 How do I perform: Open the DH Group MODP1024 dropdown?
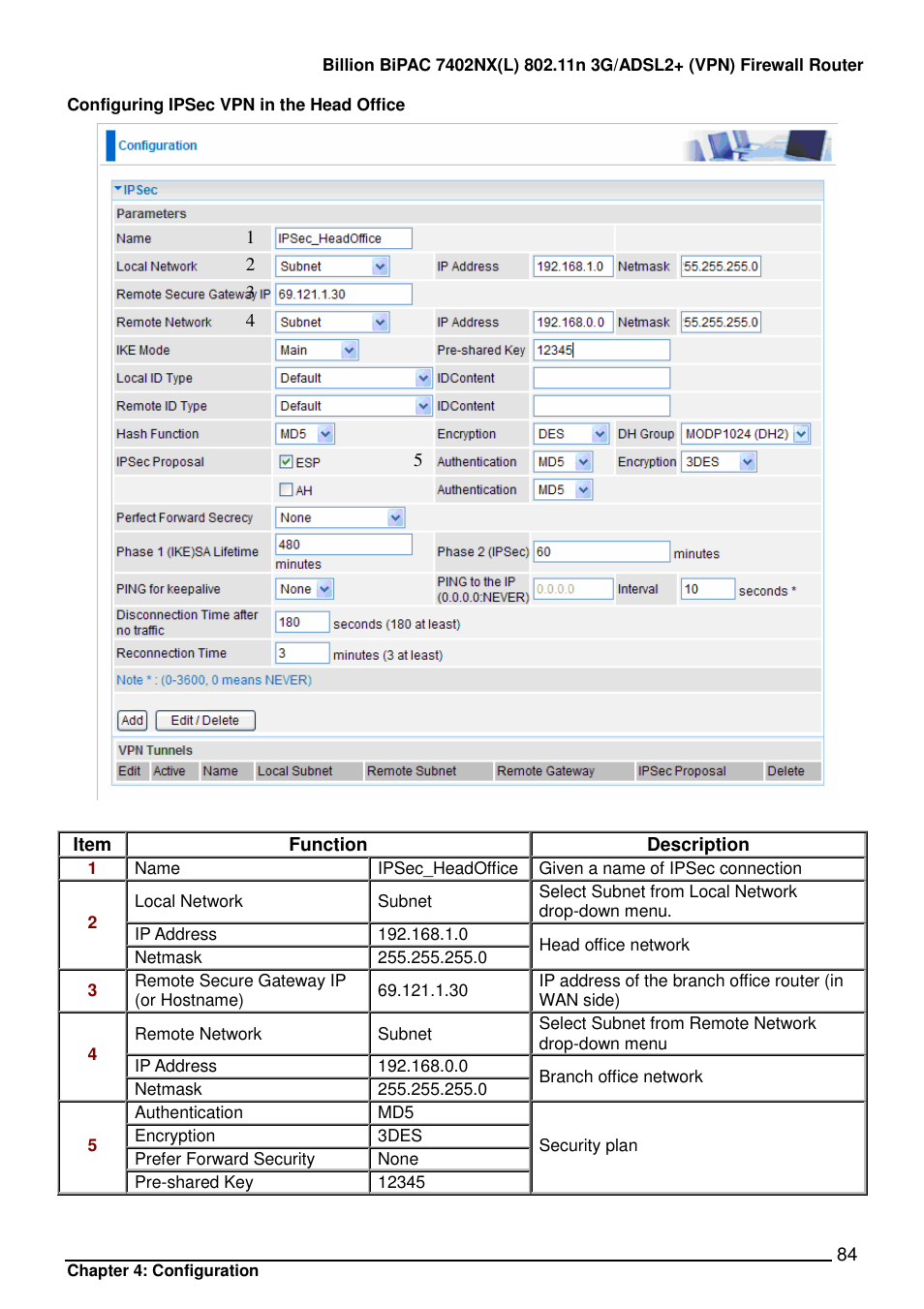click(x=746, y=435)
